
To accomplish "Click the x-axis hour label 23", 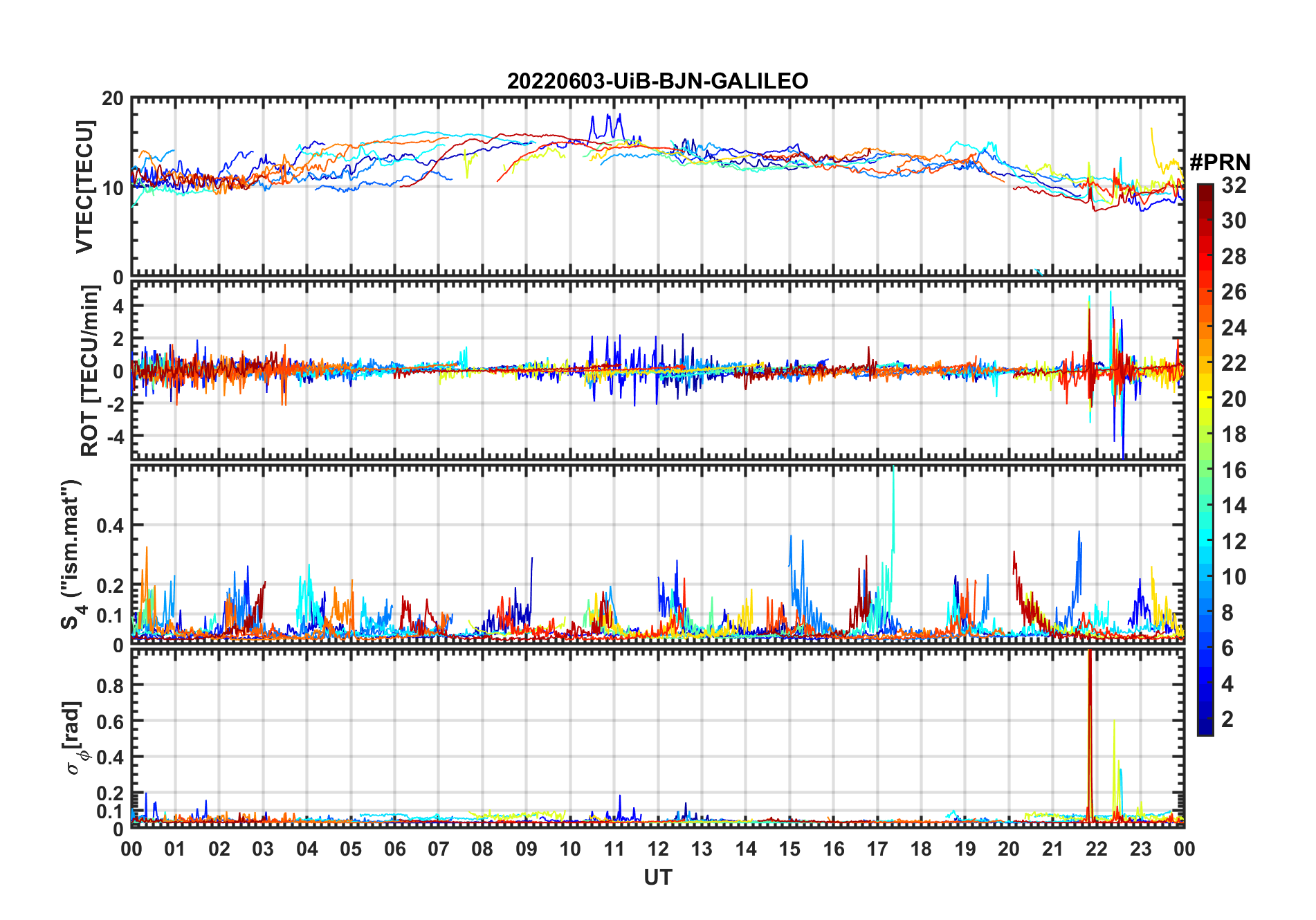I will tap(1140, 849).
